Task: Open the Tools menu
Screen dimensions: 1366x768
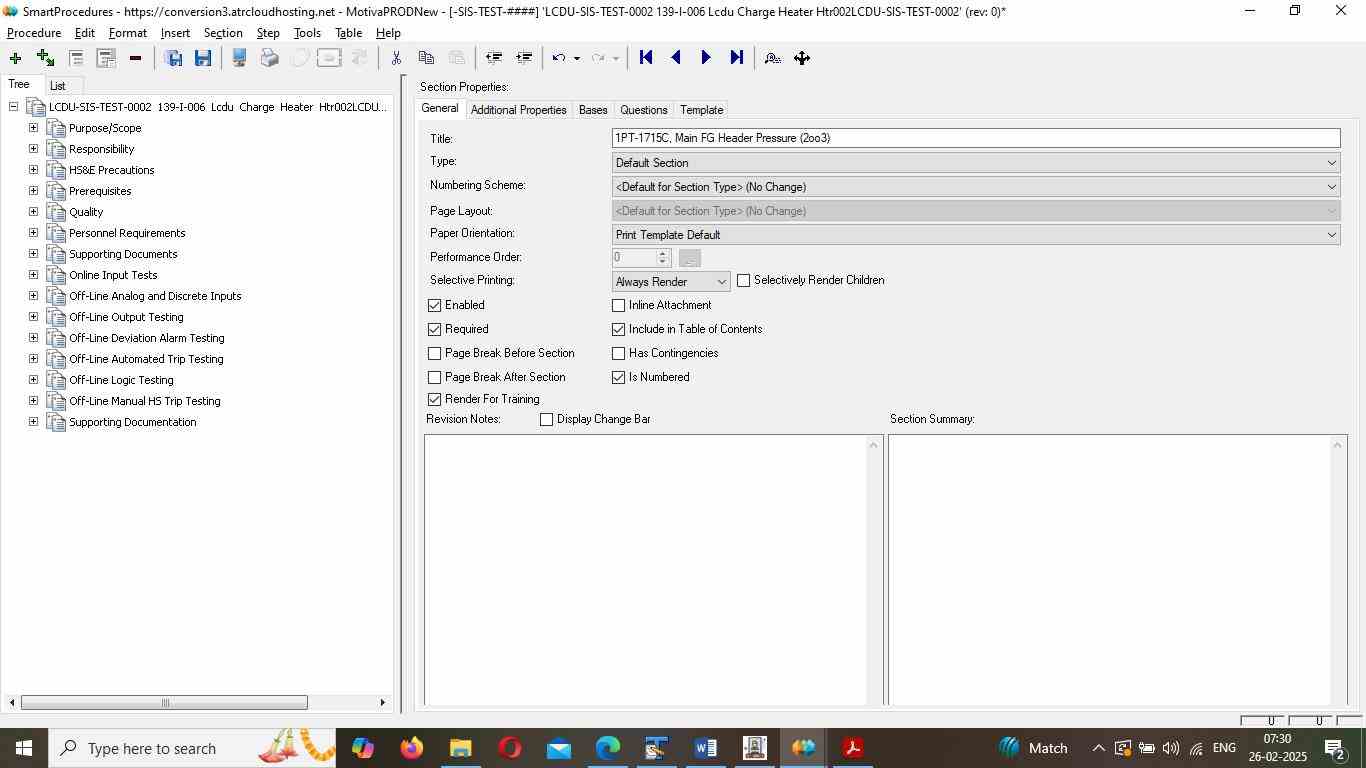Action: (x=307, y=33)
